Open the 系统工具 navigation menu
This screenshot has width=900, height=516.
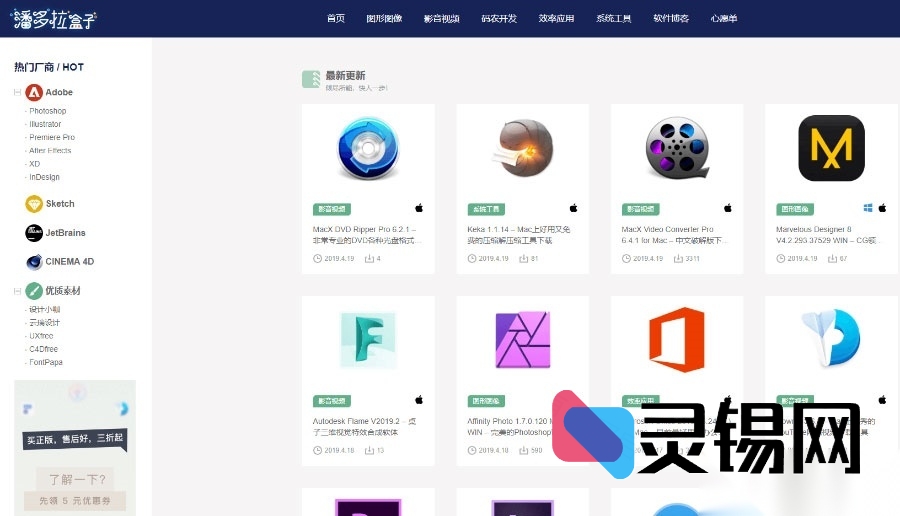[614, 18]
